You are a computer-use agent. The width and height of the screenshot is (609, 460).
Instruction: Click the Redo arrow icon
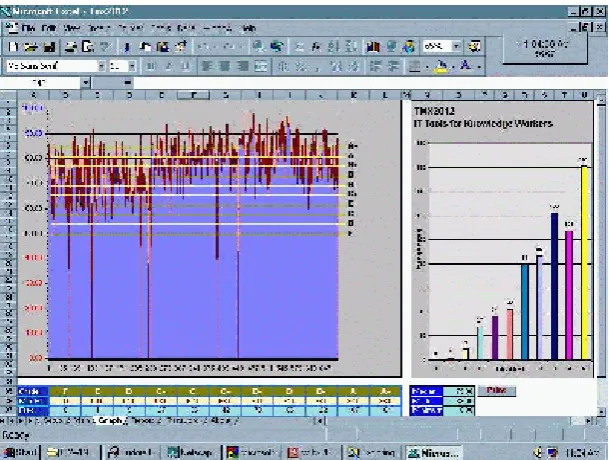click(229, 47)
